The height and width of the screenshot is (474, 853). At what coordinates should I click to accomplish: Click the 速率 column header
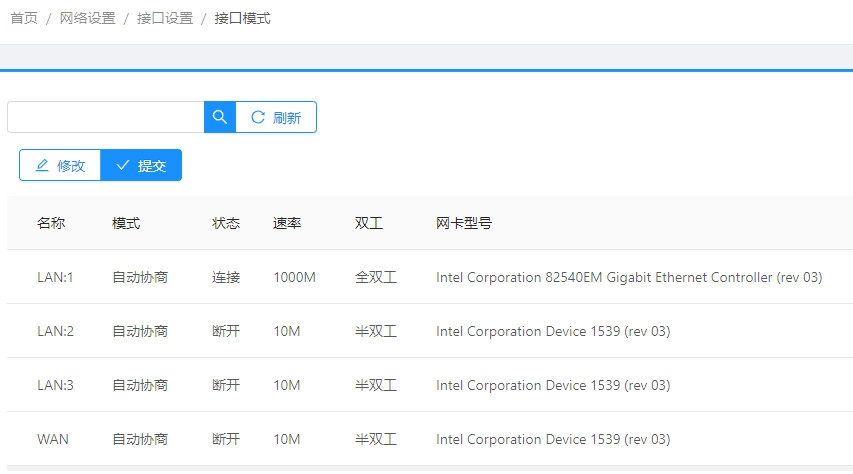pos(287,223)
